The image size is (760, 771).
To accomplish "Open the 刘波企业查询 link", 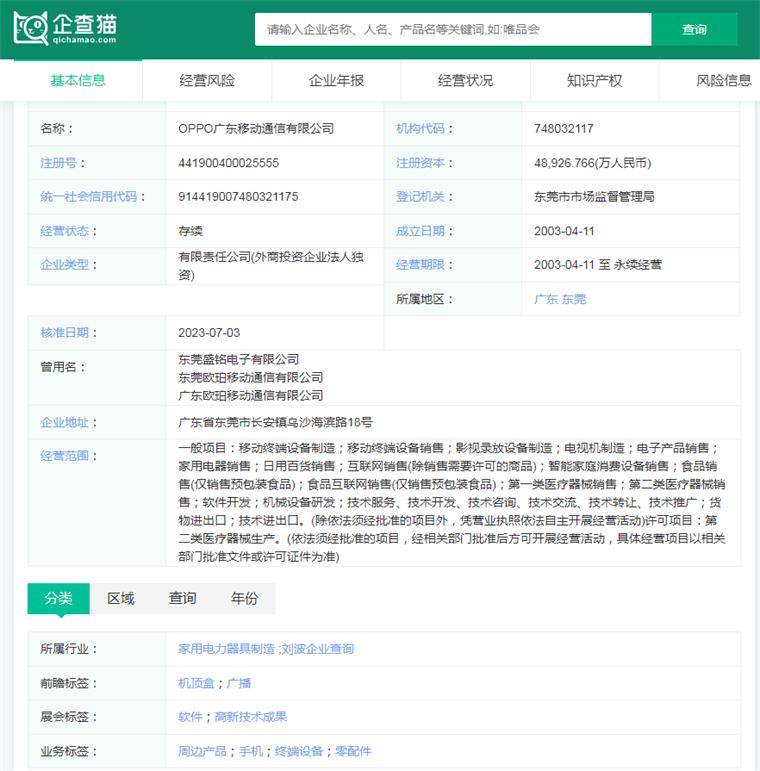I will point(318,649).
